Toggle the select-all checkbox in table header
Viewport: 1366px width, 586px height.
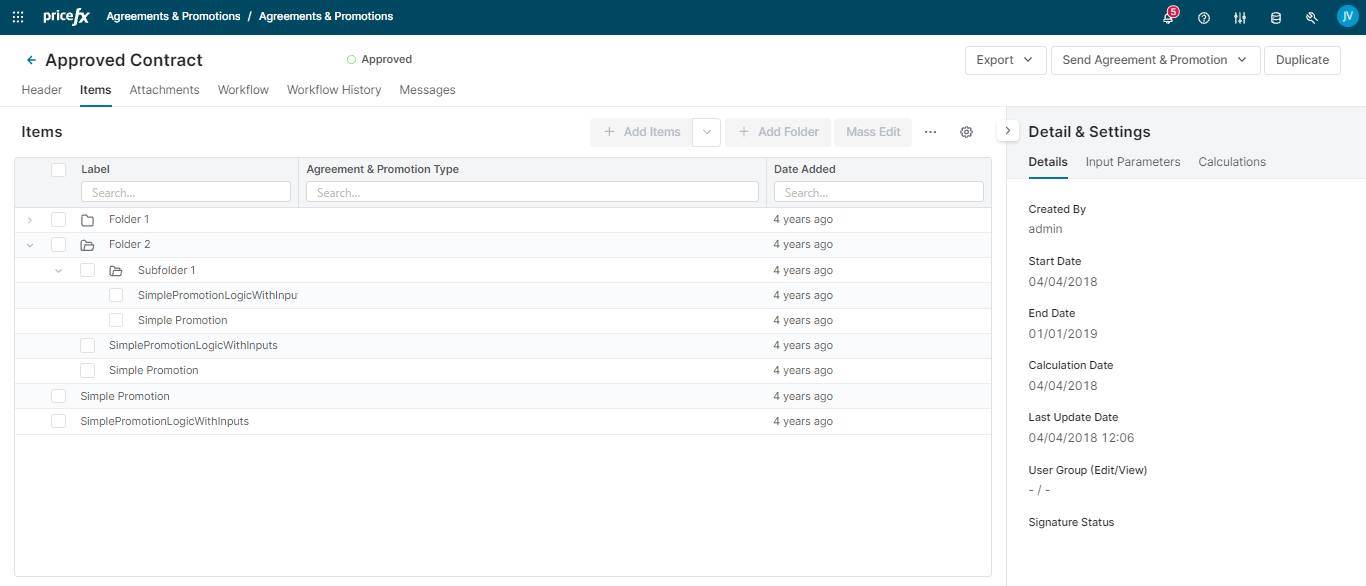(x=59, y=170)
